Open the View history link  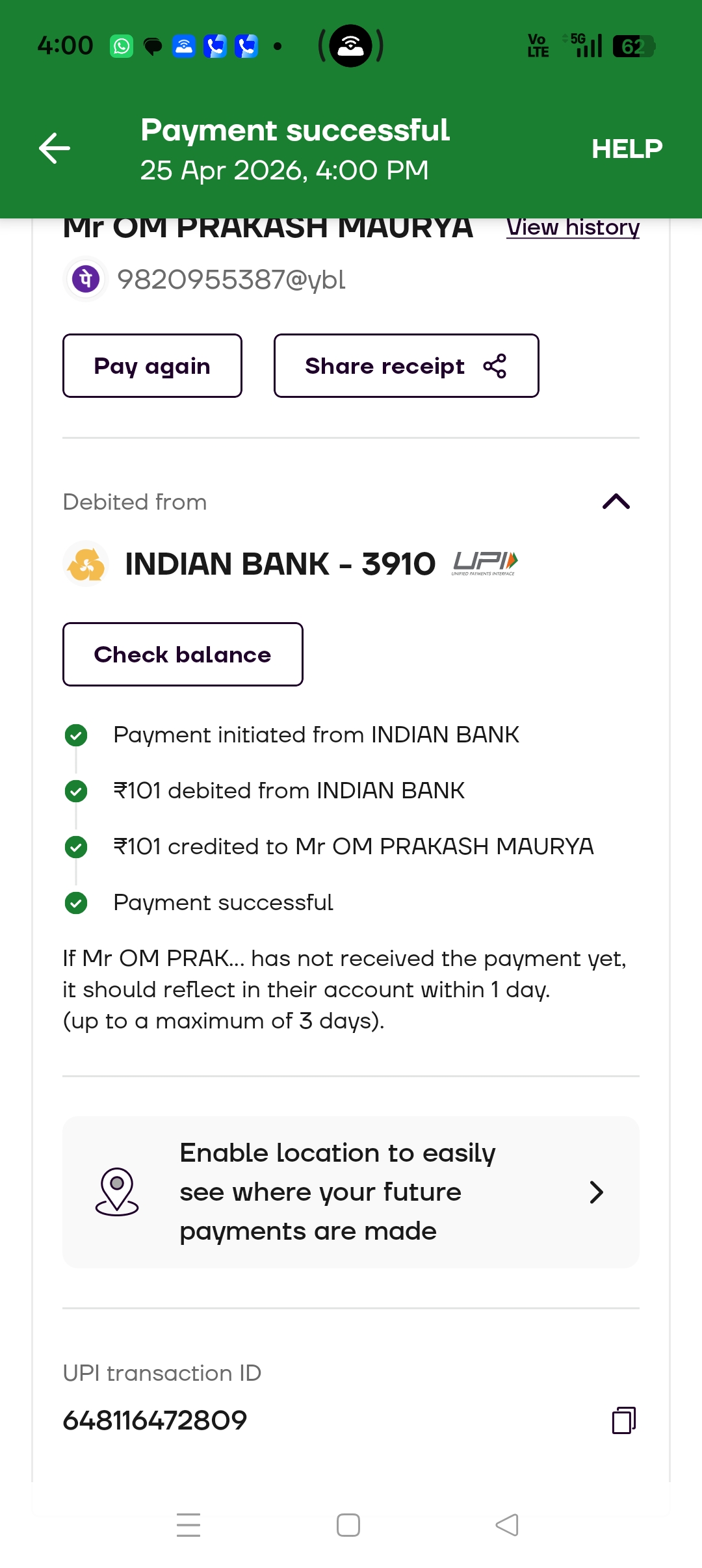click(x=573, y=228)
